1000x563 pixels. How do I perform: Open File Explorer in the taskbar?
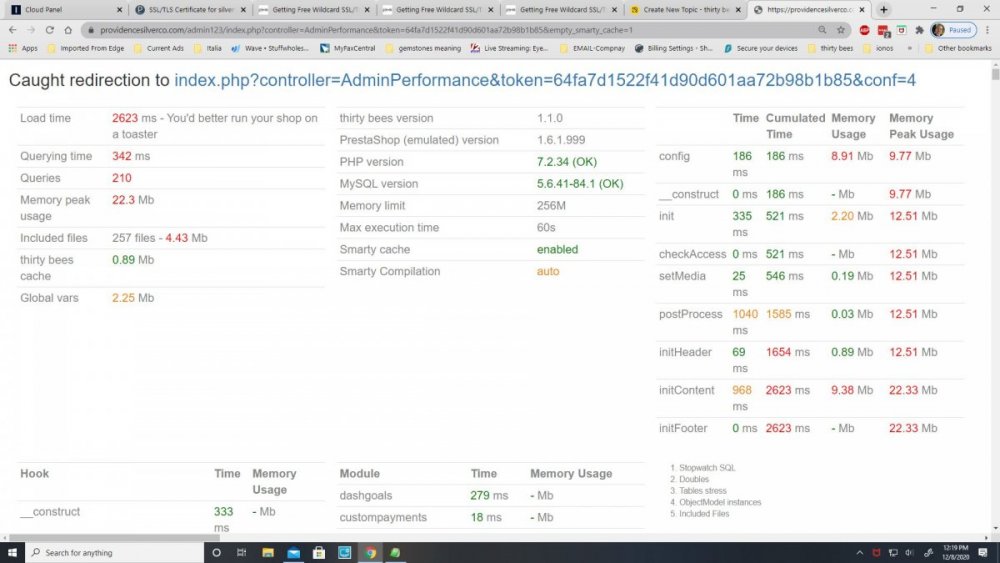coord(267,552)
